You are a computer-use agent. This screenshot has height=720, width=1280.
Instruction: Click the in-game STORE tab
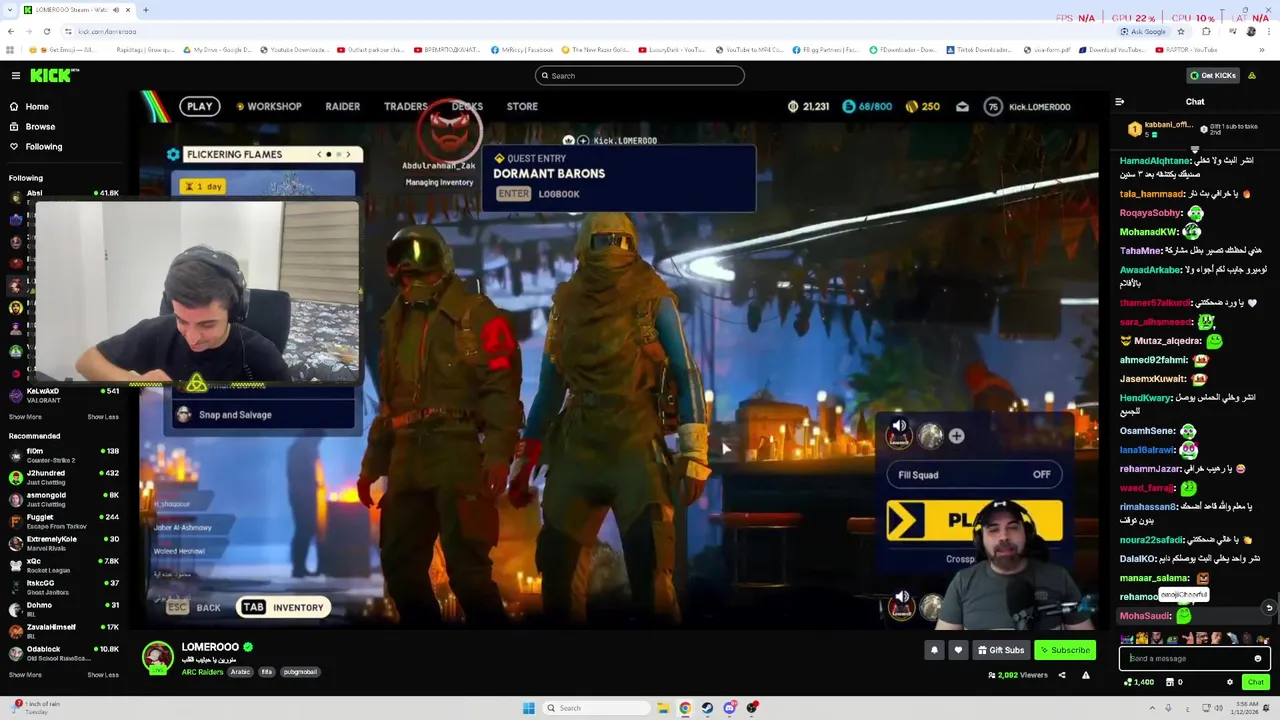pos(522,106)
